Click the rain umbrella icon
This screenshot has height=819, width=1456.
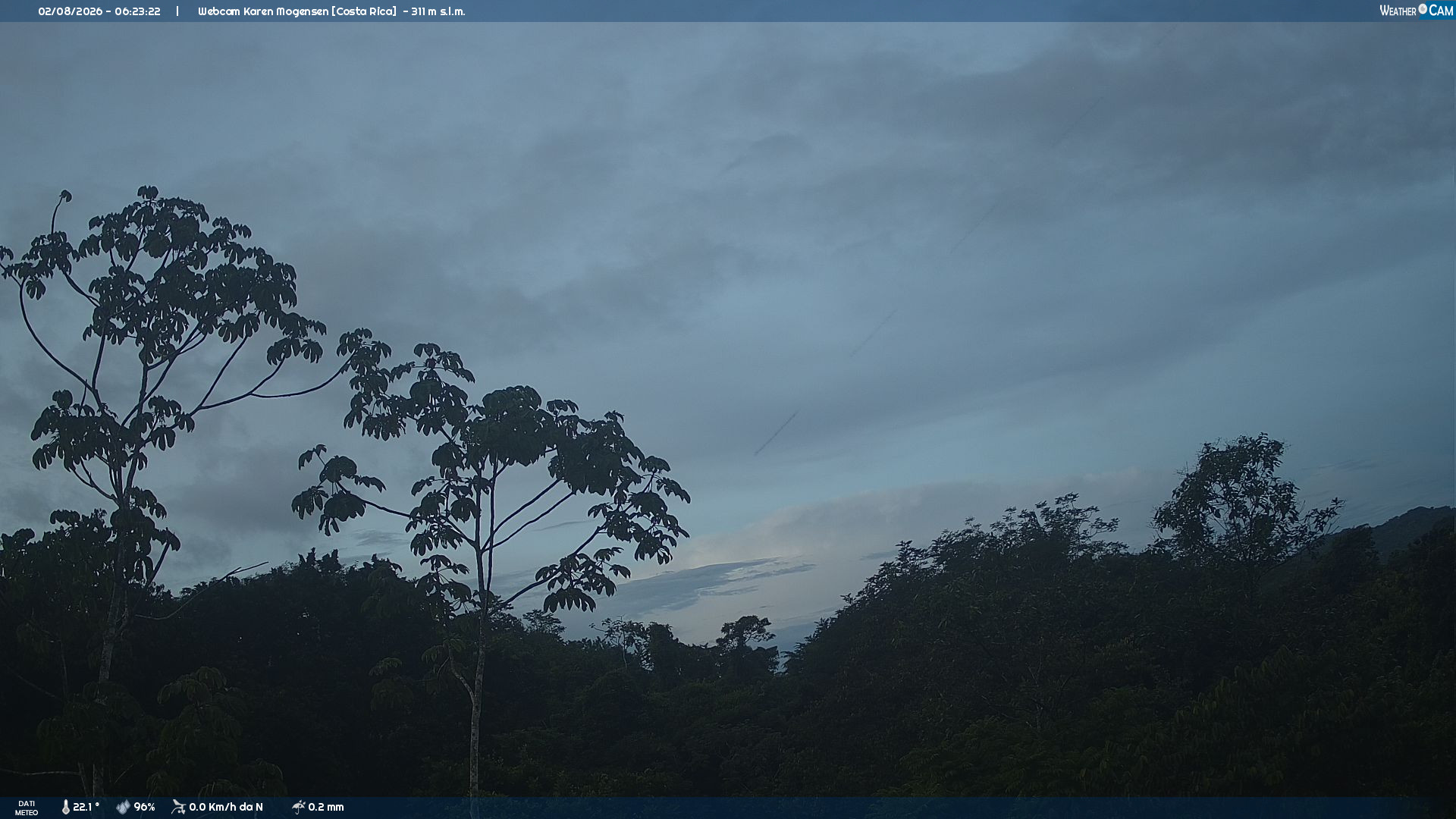(298, 808)
